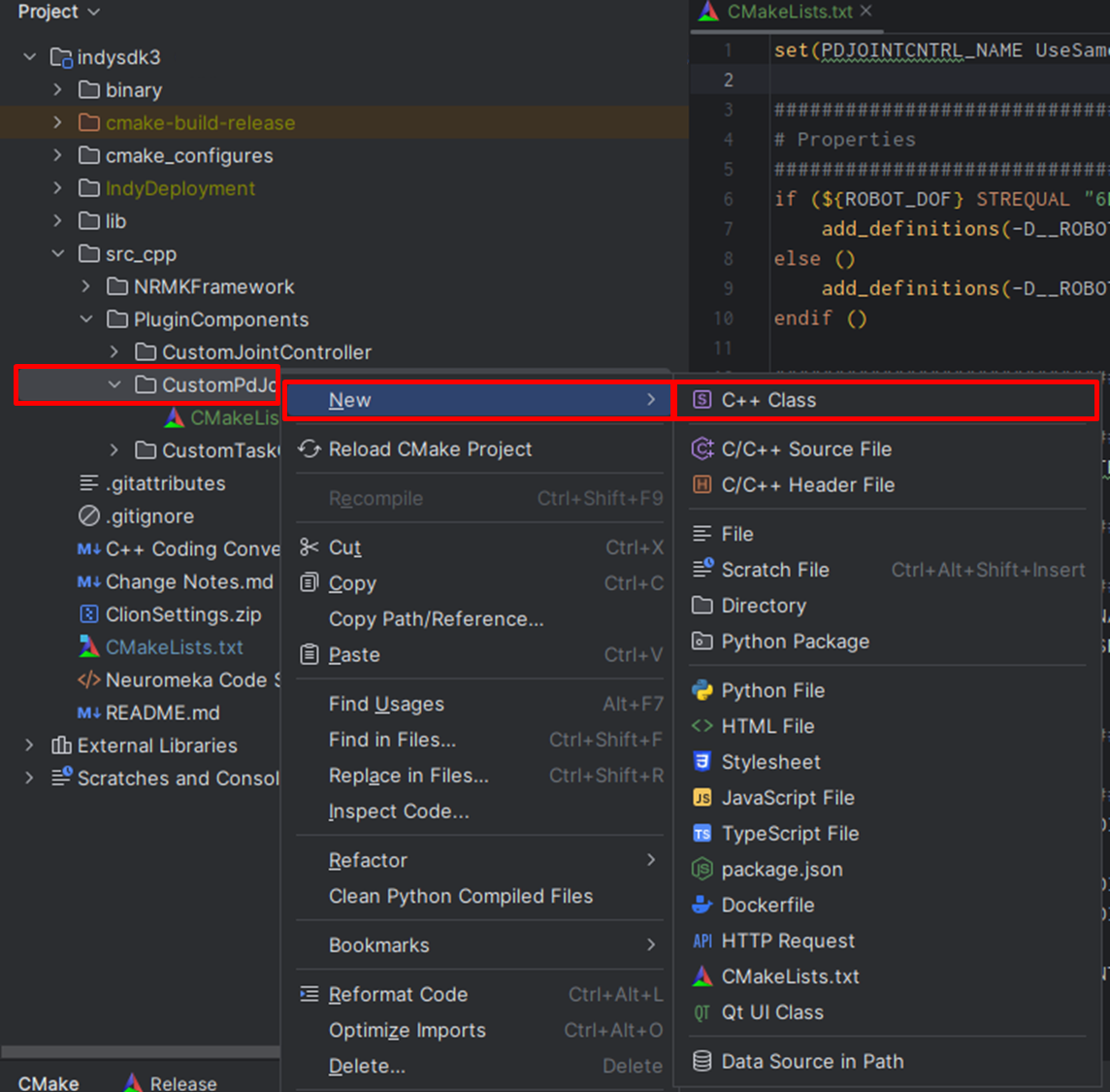This screenshot has width=1110, height=1092.
Task: Expand the binary folder
Action: click(x=58, y=90)
